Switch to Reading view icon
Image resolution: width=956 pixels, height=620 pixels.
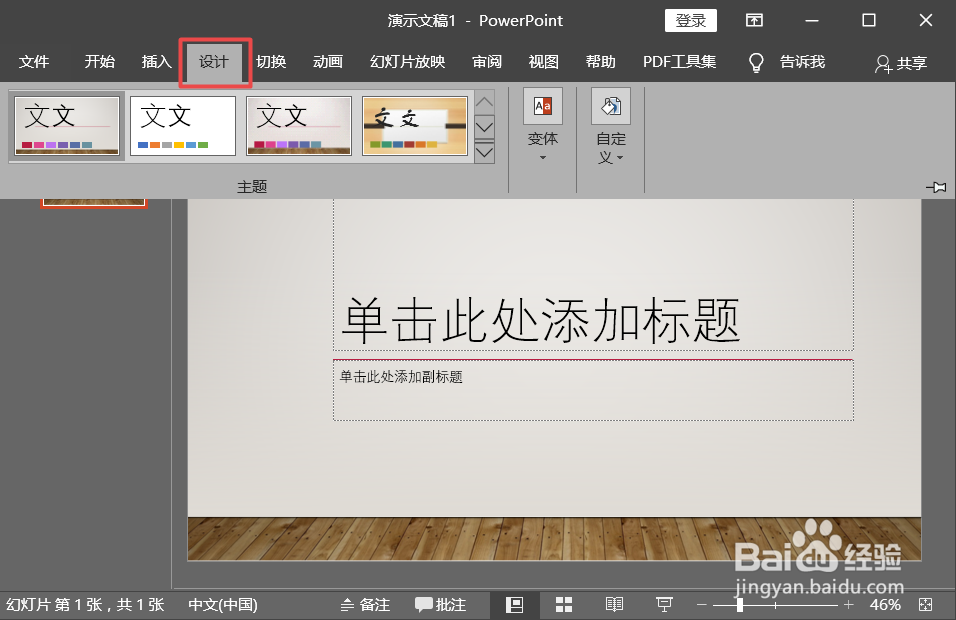614,605
